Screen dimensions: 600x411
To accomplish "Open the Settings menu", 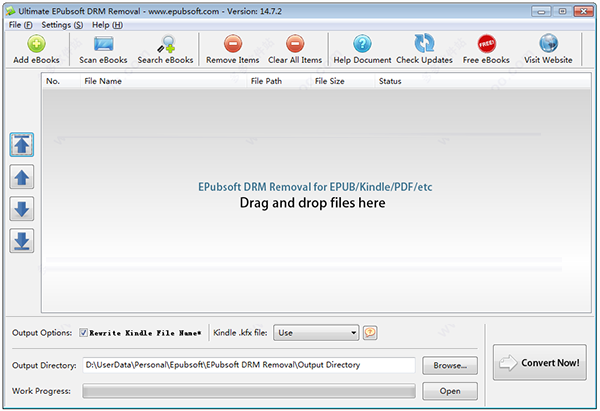I will click(x=62, y=25).
